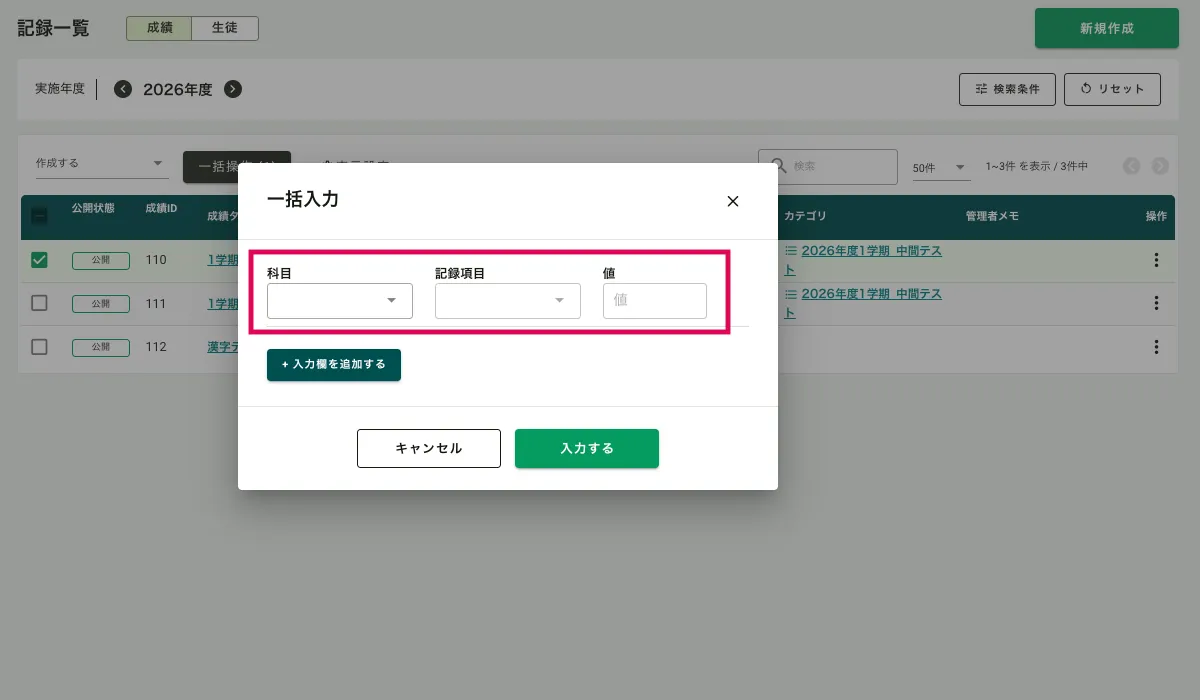Open the three-dot menu for row 112
This screenshot has width=1200, height=700.
tap(1156, 347)
